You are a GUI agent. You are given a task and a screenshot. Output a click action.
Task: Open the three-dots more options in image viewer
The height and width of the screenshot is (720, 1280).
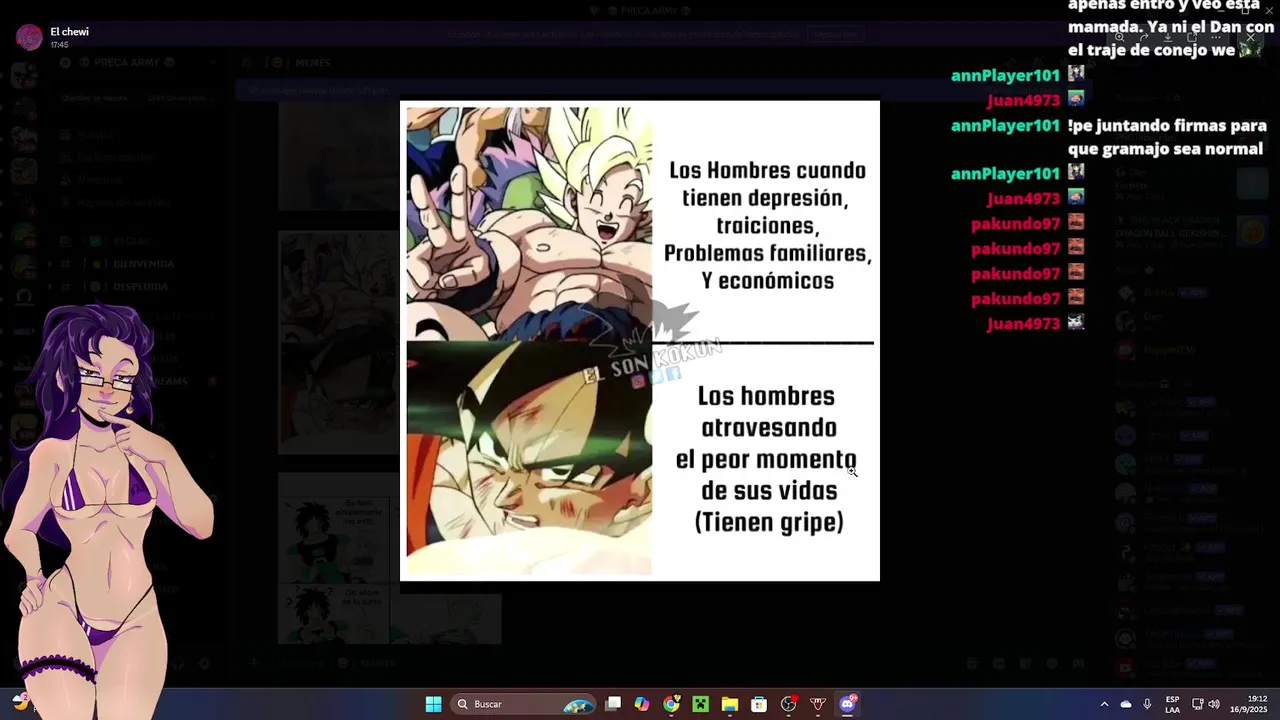click(x=1216, y=37)
